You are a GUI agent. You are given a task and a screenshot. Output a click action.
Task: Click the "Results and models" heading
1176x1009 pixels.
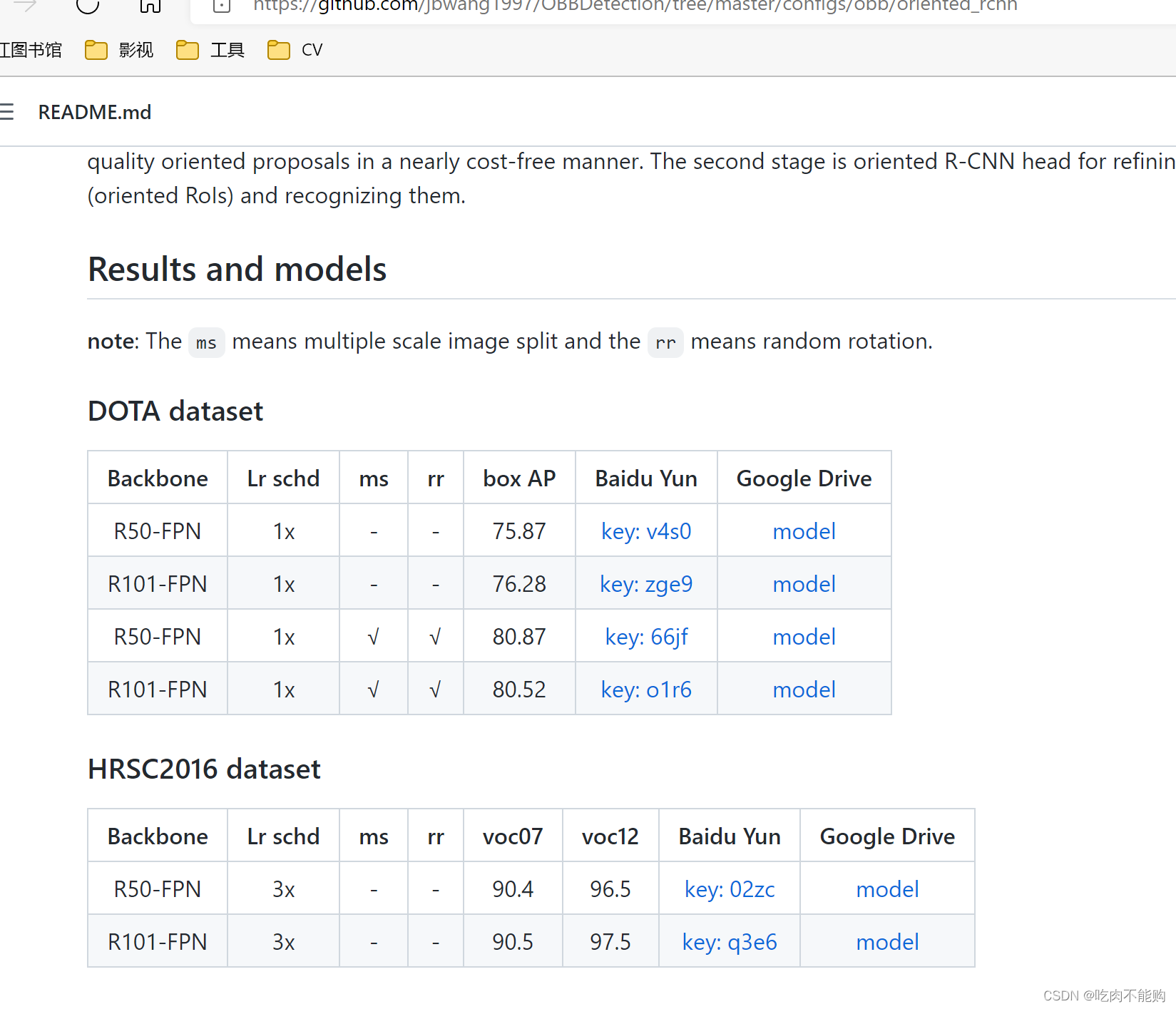coord(237,270)
